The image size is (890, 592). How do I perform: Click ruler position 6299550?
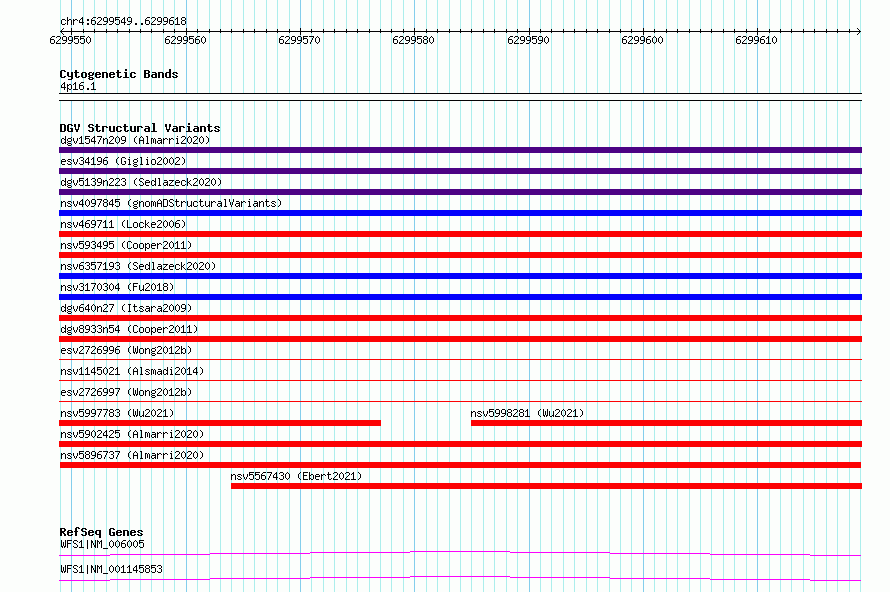(x=70, y=40)
